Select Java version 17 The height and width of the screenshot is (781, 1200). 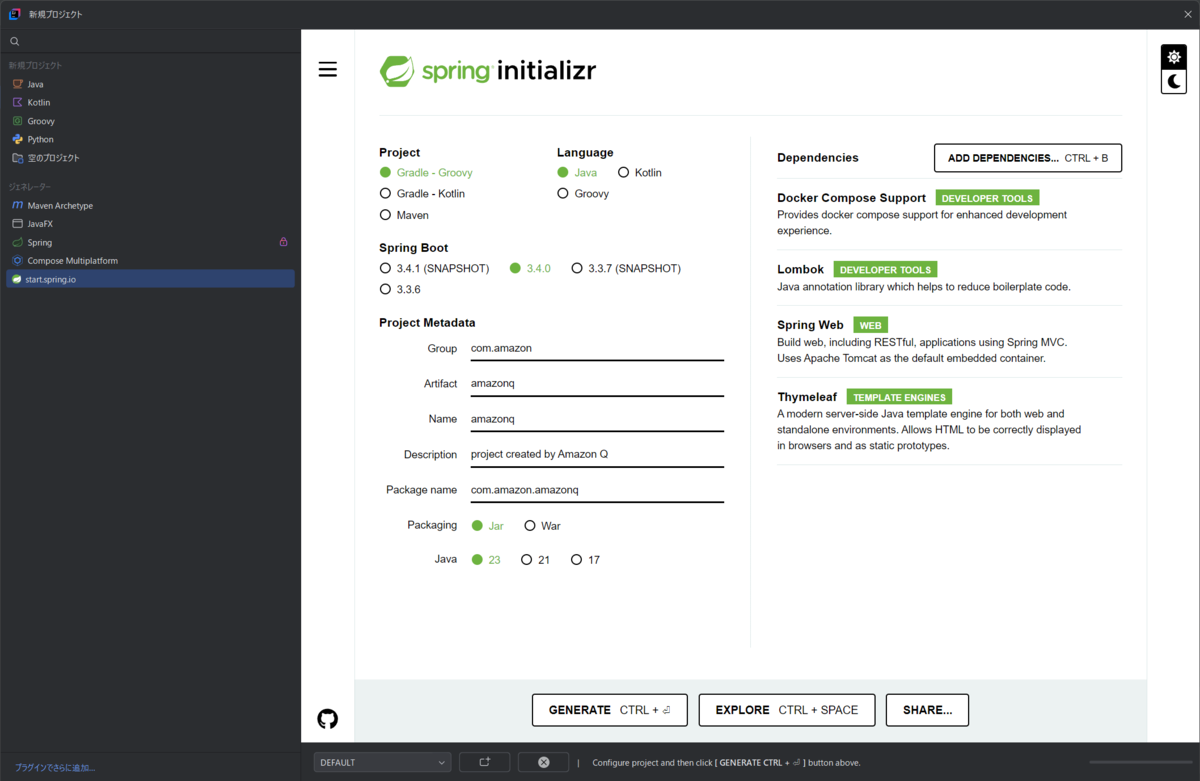pyautogui.click(x=585, y=559)
